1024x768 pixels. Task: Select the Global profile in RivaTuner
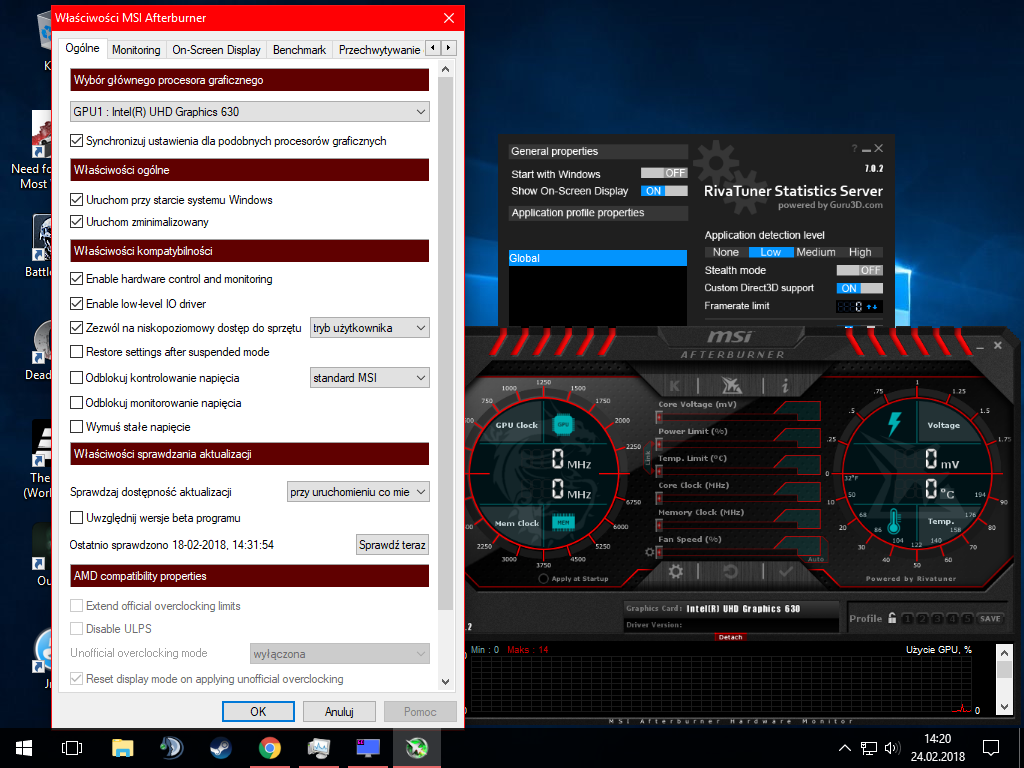pos(598,258)
